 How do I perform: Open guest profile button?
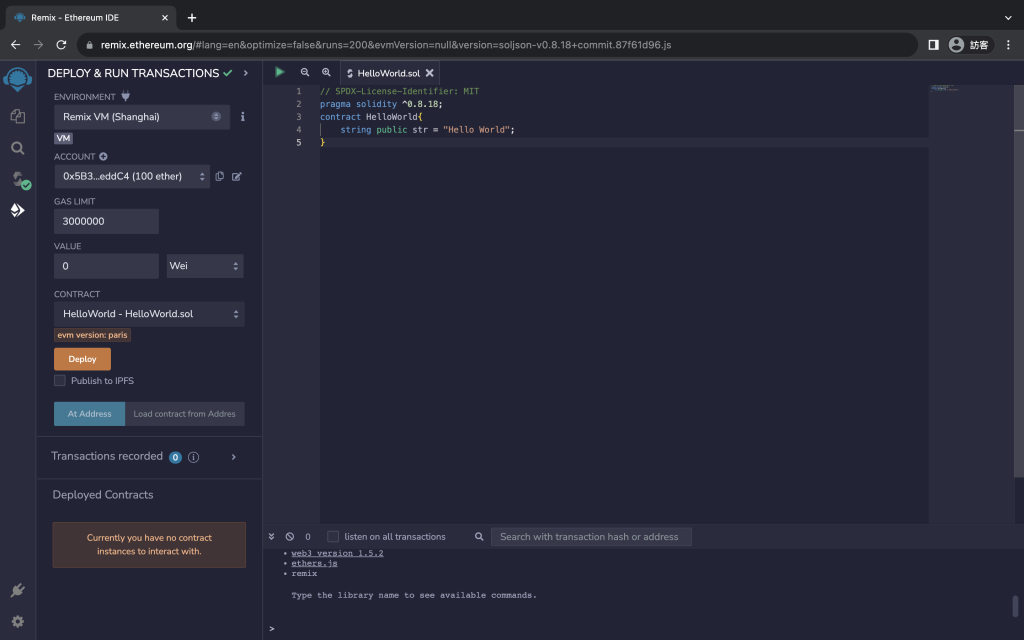point(970,44)
